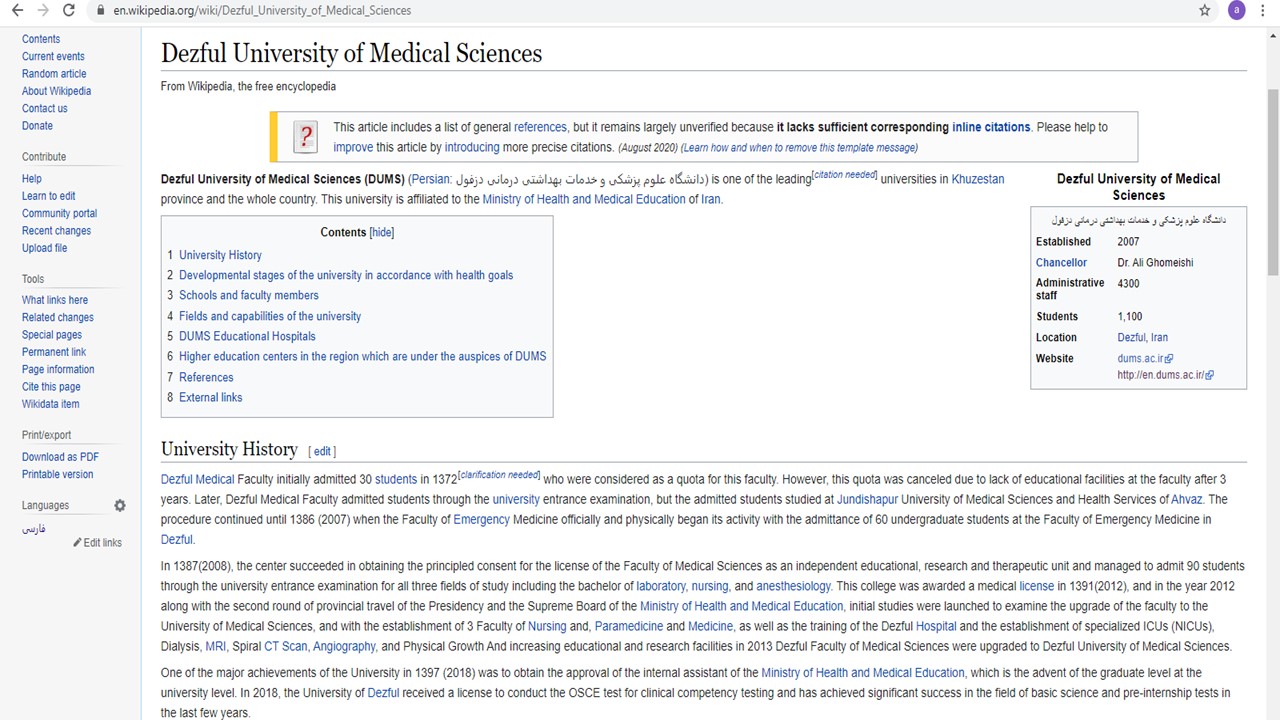Click the browser back arrow
The width and height of the screenshot is (1280, 720).
[x=17, y=10]
